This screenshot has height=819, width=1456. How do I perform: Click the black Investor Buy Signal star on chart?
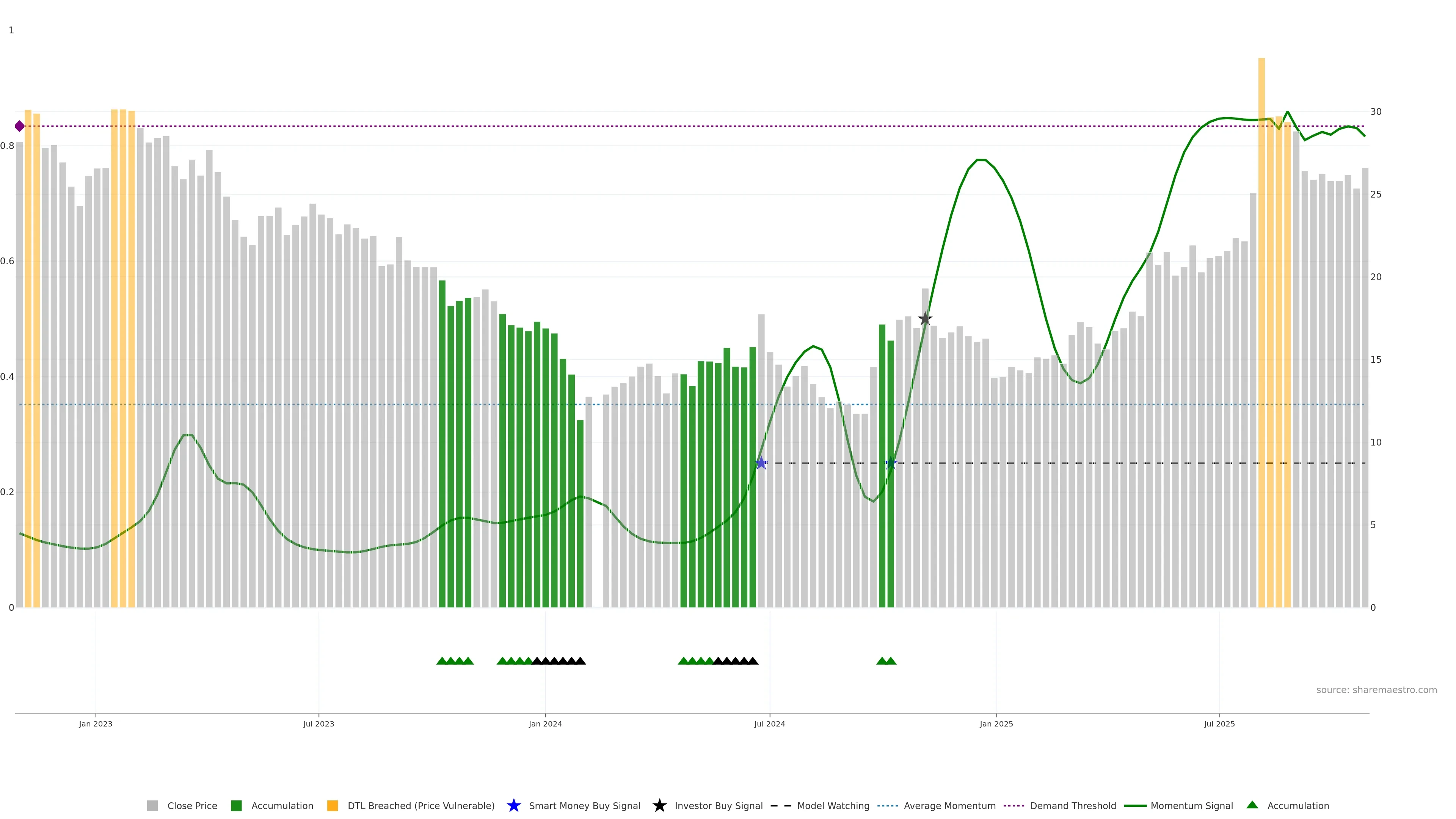click(x=925, y=319)
